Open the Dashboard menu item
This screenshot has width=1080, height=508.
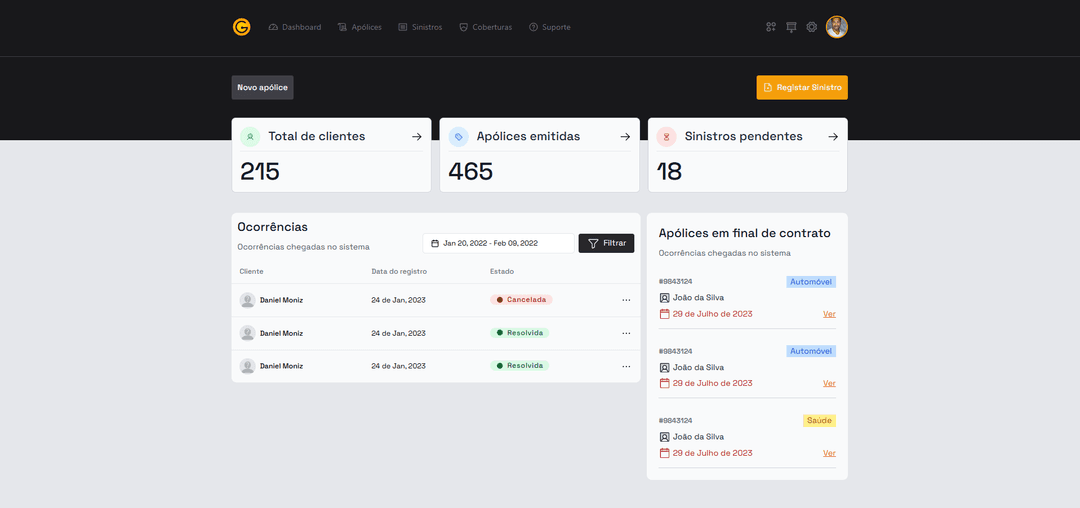click(295, 27)
